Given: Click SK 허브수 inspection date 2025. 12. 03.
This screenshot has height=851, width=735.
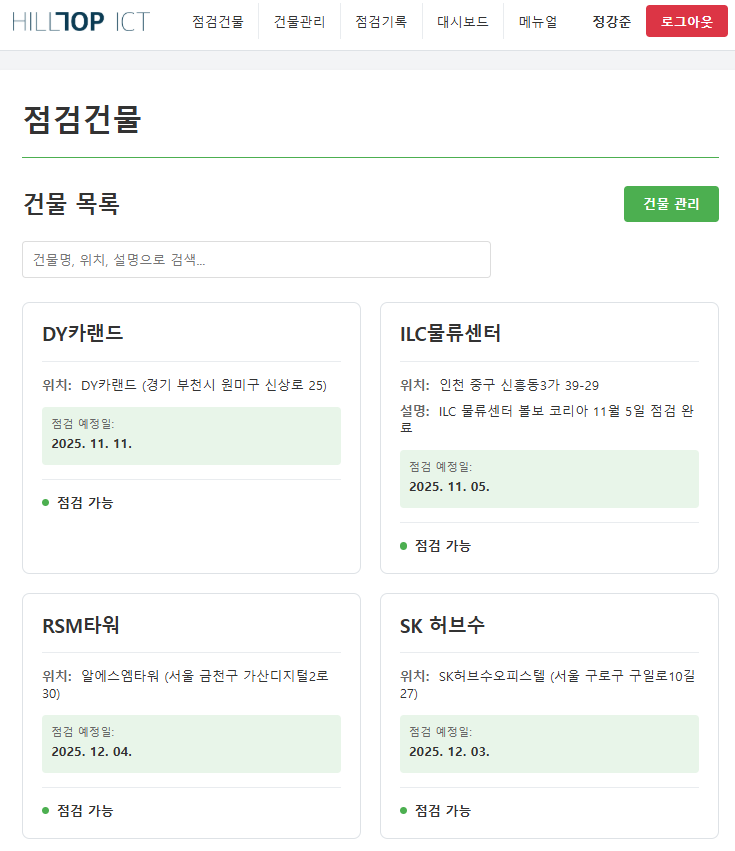Looking at the screenshot, I should (x=449, y=751).
